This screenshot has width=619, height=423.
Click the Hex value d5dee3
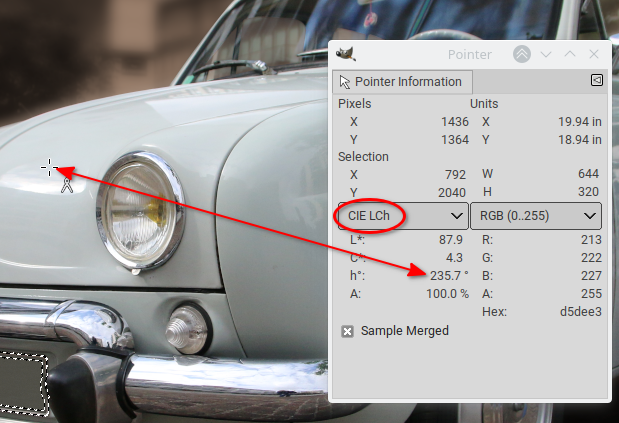point(581,312)
